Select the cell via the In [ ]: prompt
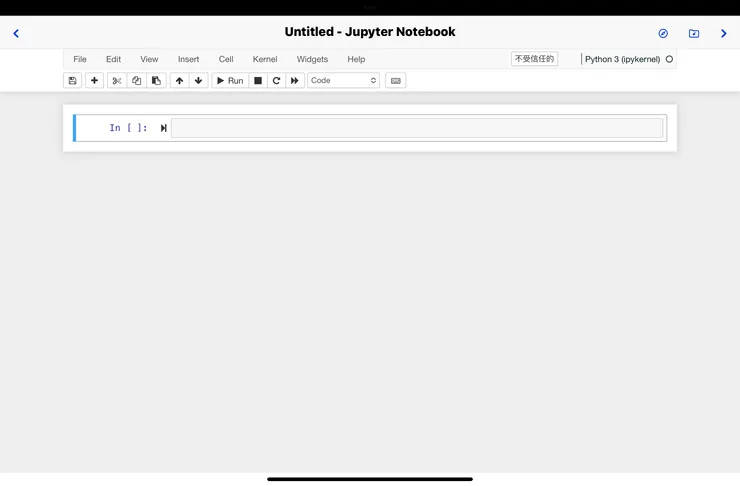This screenshot has height=486, width=740. click(x=128, y=128)
